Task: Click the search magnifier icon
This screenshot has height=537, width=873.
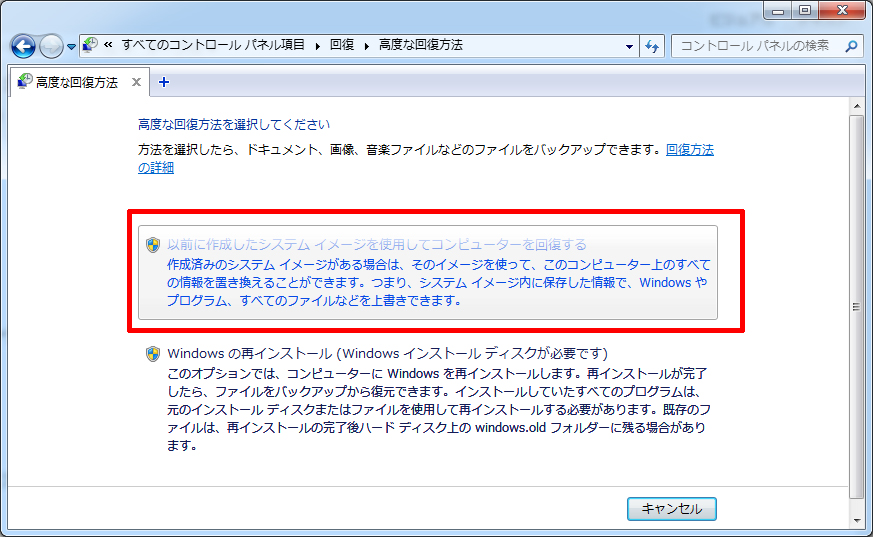Action: tap(852, 46)
